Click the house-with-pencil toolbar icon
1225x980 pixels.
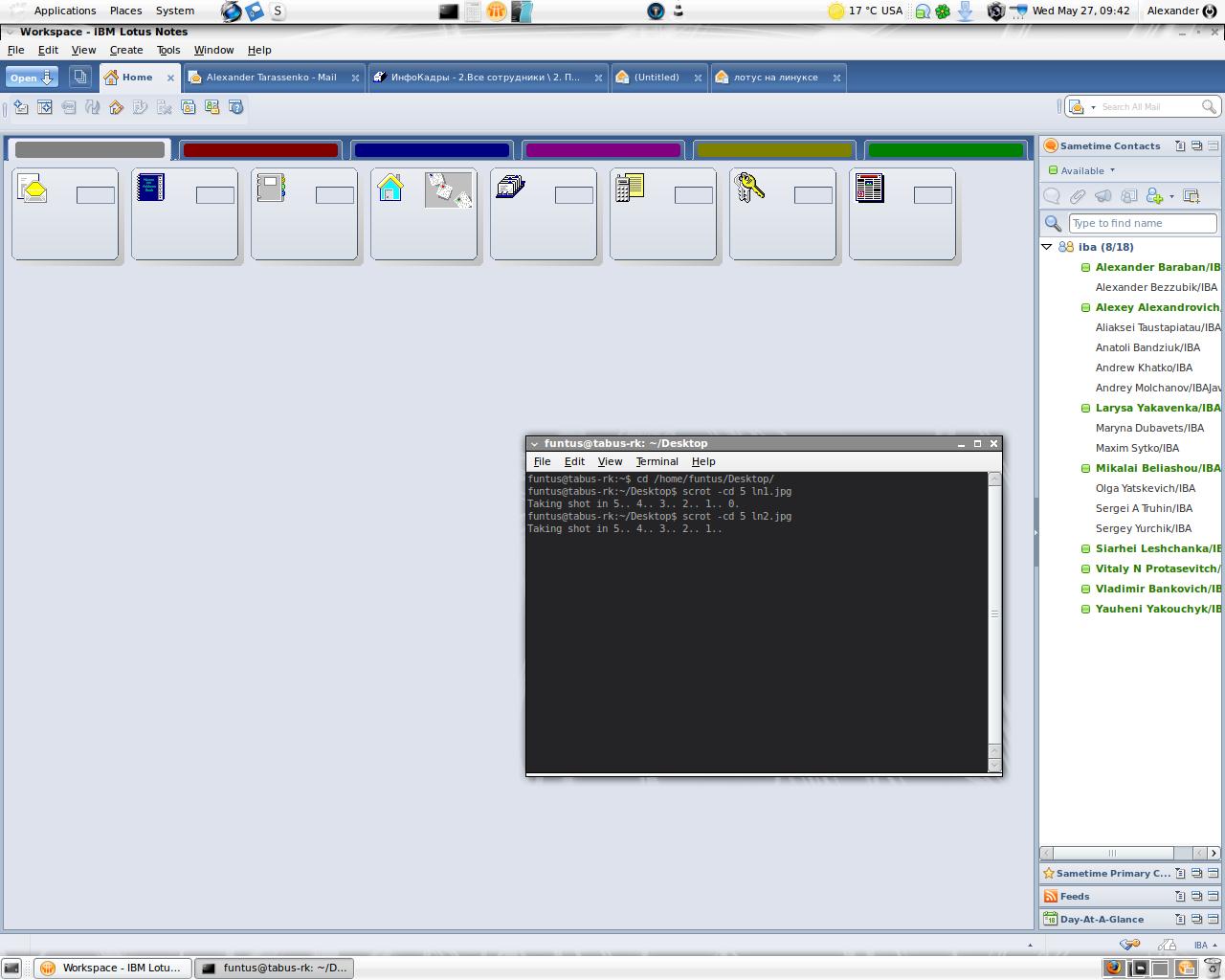(117, 107)
